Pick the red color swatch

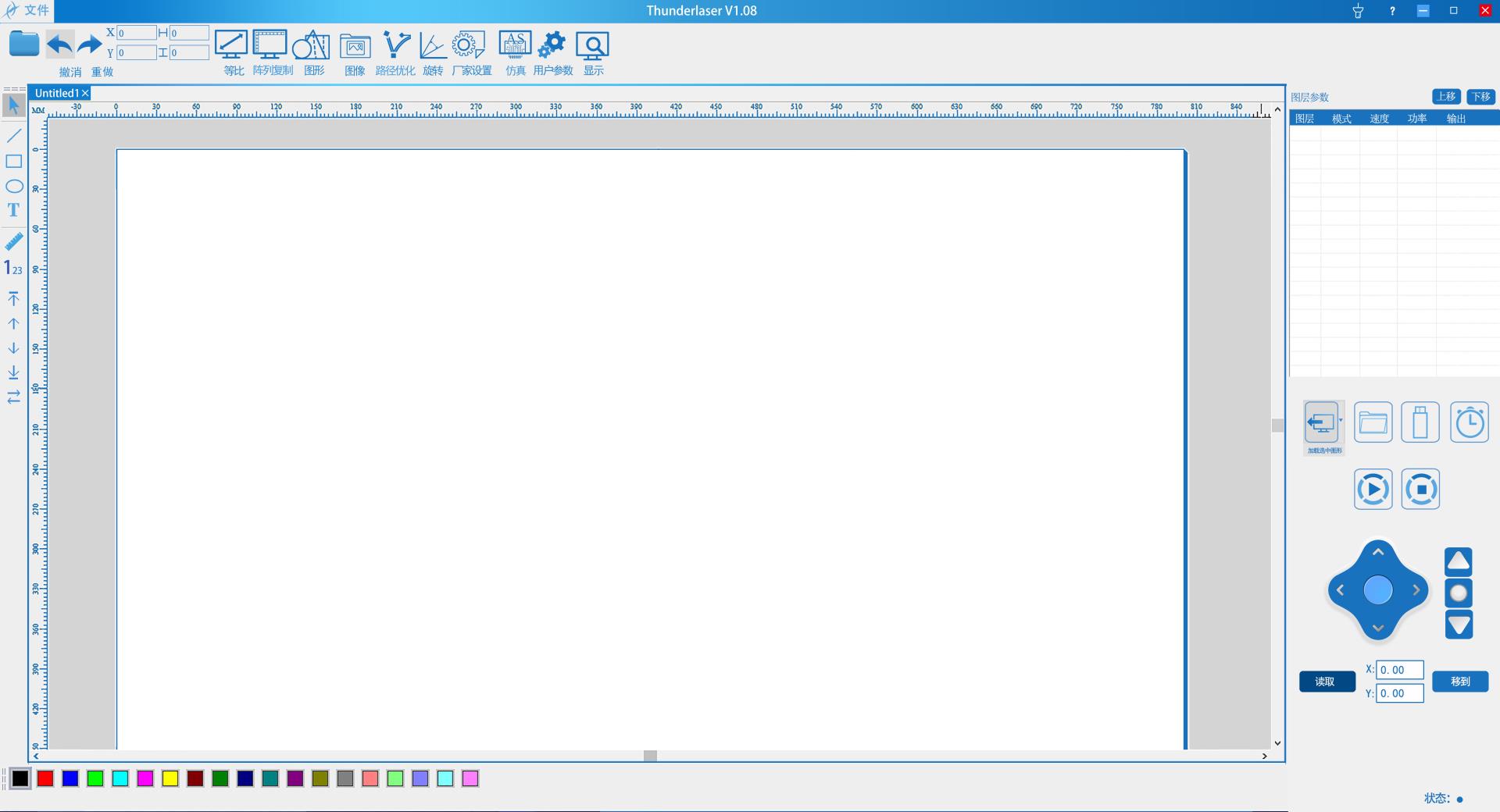45,778
